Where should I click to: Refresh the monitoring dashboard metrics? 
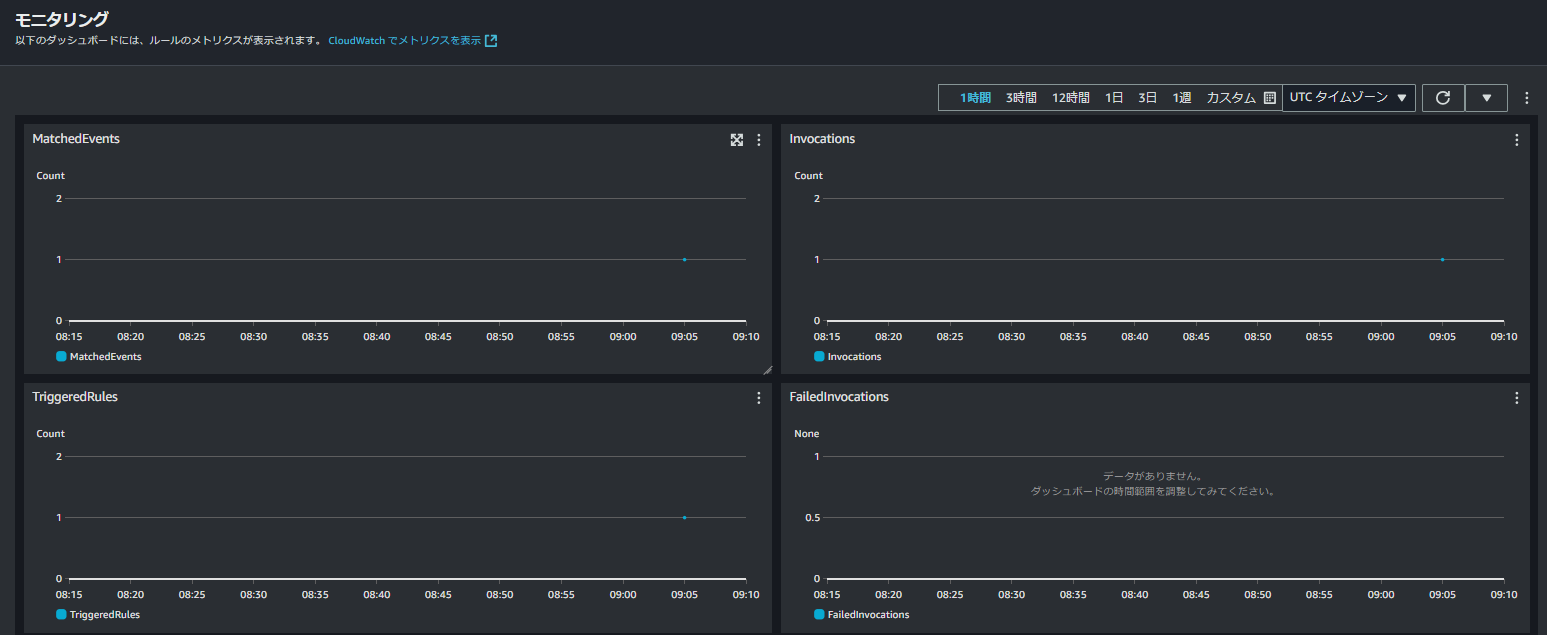[x=1443, y=97]
